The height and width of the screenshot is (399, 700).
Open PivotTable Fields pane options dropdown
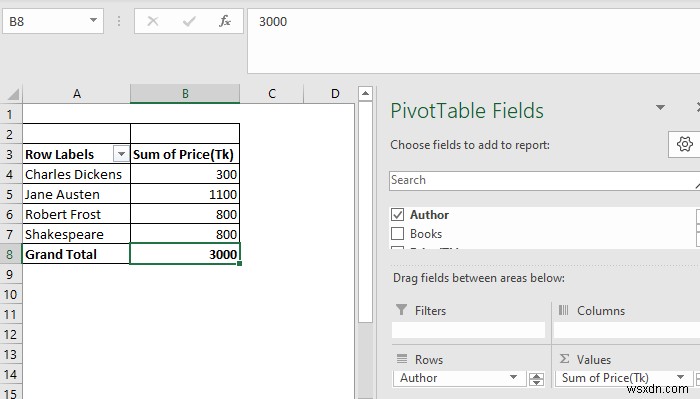[x=660, y=108]
